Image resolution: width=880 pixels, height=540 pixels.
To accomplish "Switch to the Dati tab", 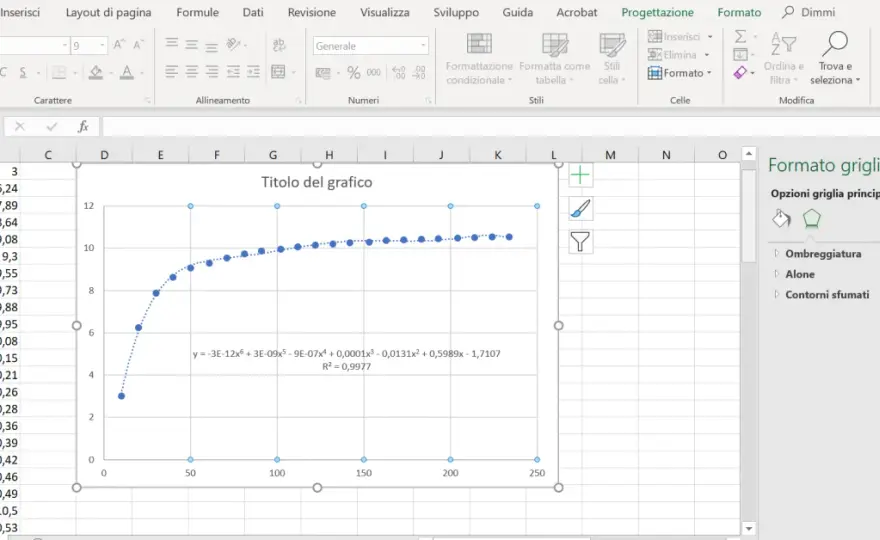I will [253, 12].
